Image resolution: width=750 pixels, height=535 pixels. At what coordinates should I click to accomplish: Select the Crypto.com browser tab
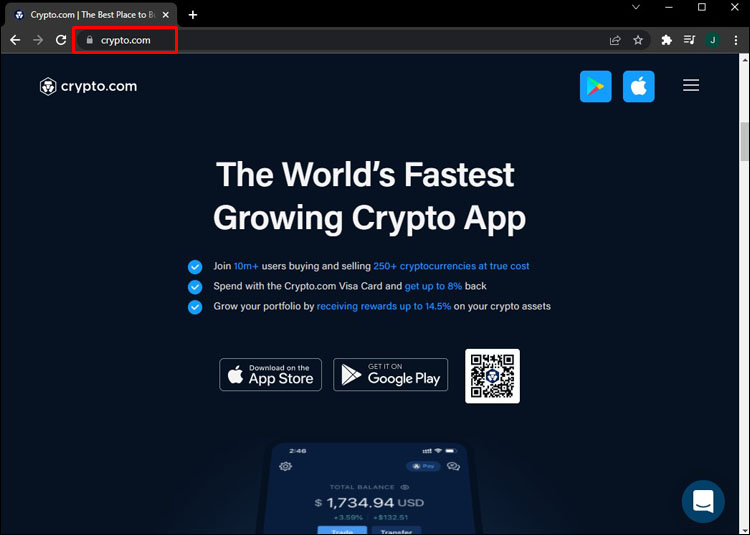pyautogui.click(x=91, y=15)
